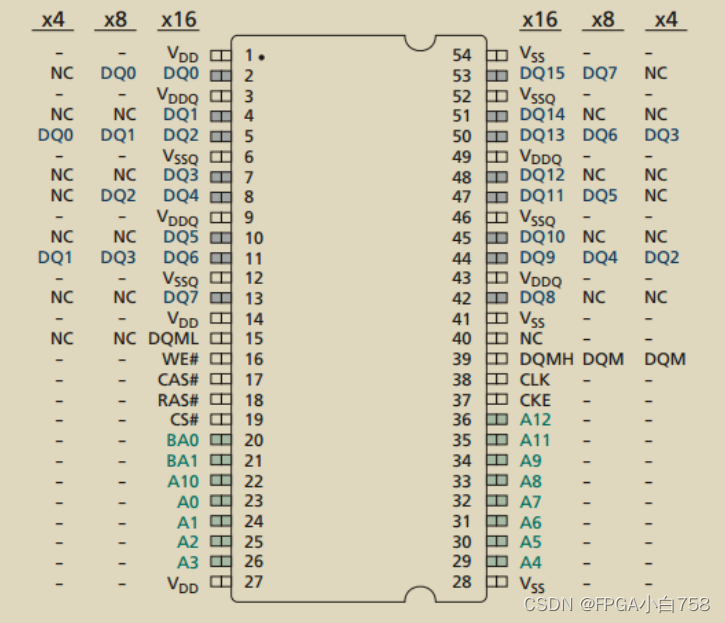This screenshot has width=725, height=623.
Task: Select the A11 address label
Action: coord(535,440)
